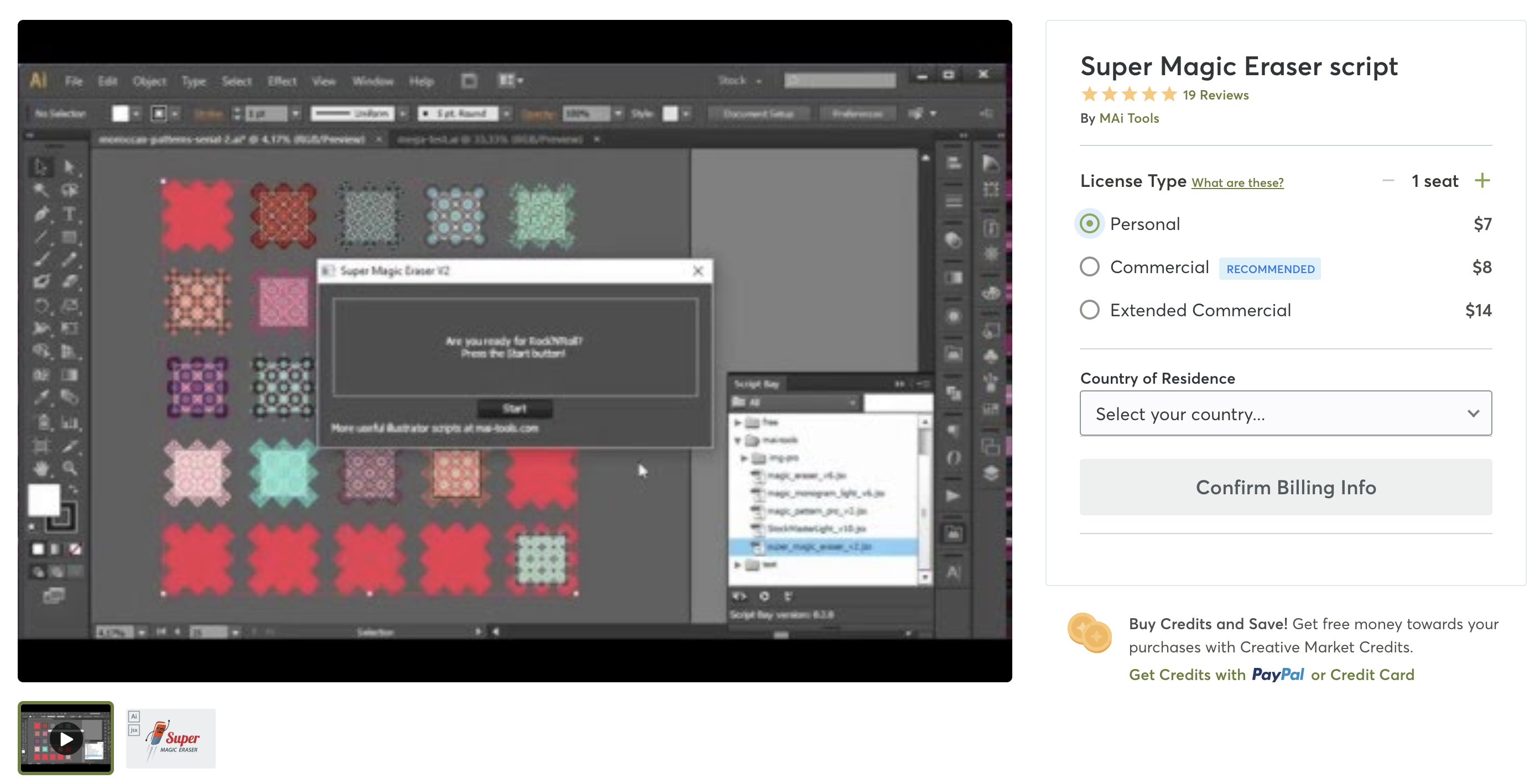The image size is (1540, 784).
Task: Click the 'Super Magic Eraser script' title
Action: pos(1239,66)
